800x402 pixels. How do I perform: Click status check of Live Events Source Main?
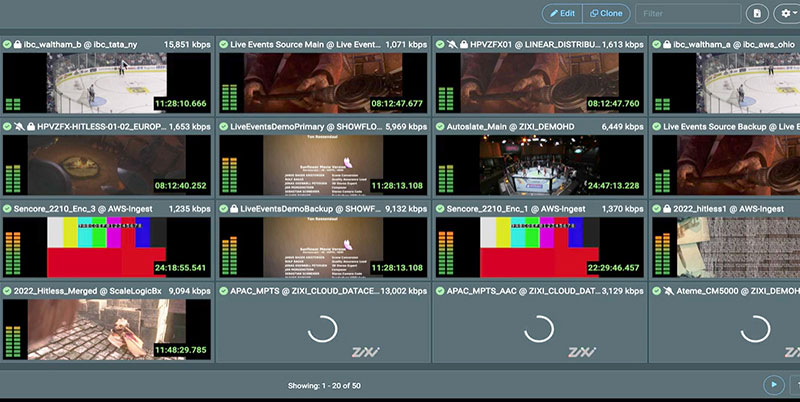pos(223,45)
